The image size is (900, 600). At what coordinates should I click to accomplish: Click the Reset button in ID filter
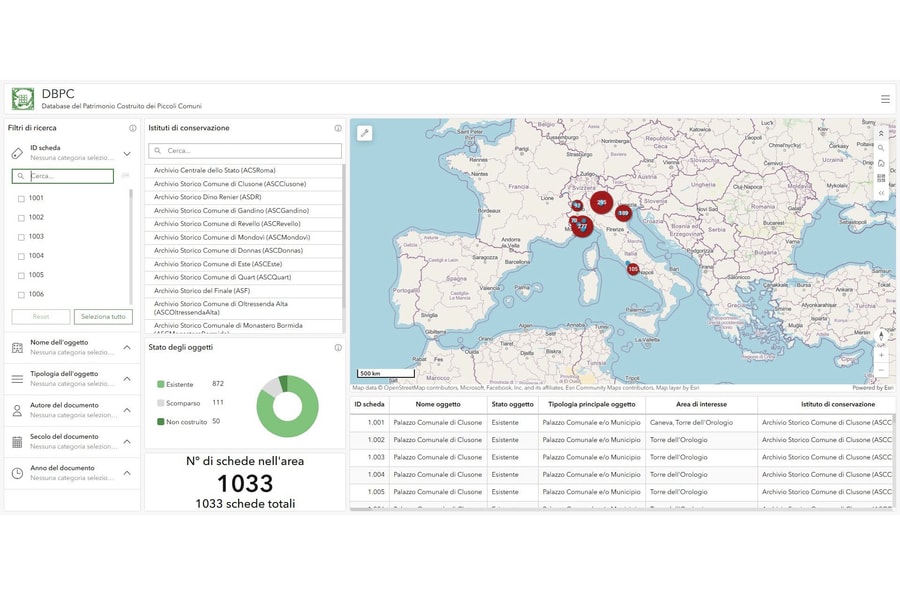click(x=41, y=317)
